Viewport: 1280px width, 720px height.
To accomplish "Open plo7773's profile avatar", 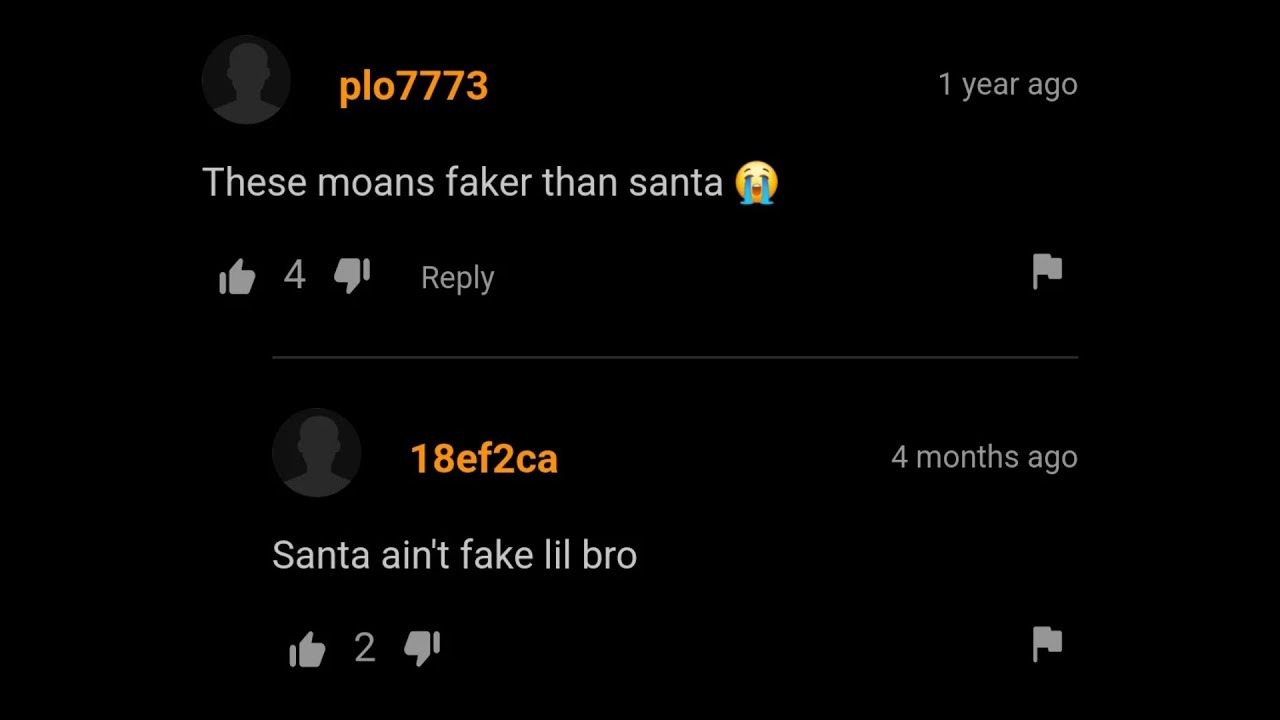I will [246, 80].
